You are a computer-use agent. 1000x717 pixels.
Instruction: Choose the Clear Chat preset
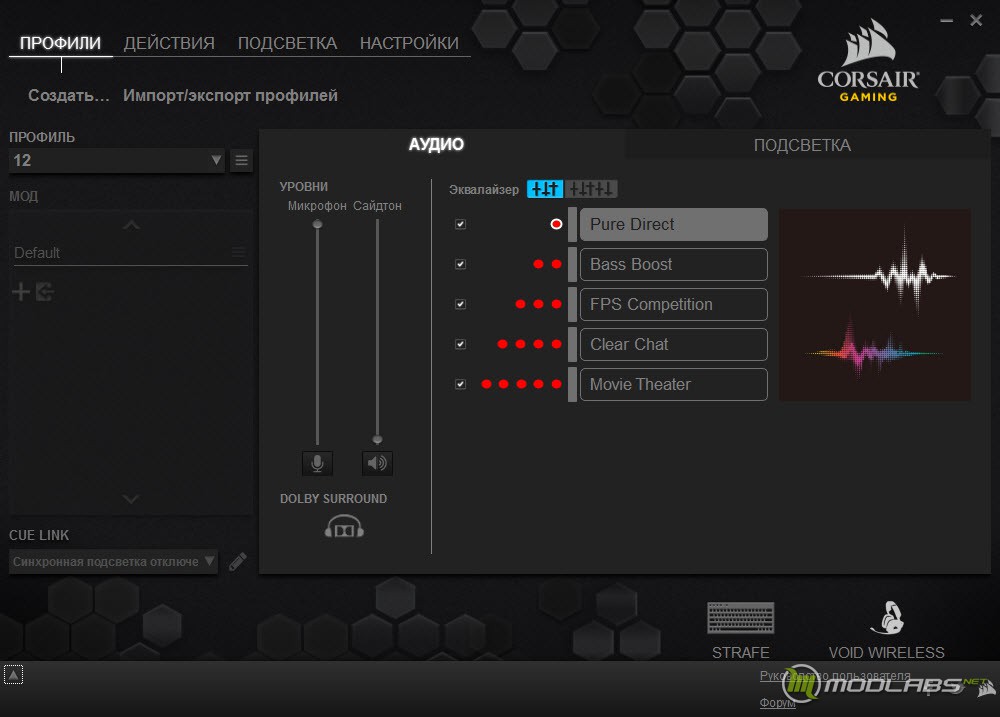pos(673,344)
